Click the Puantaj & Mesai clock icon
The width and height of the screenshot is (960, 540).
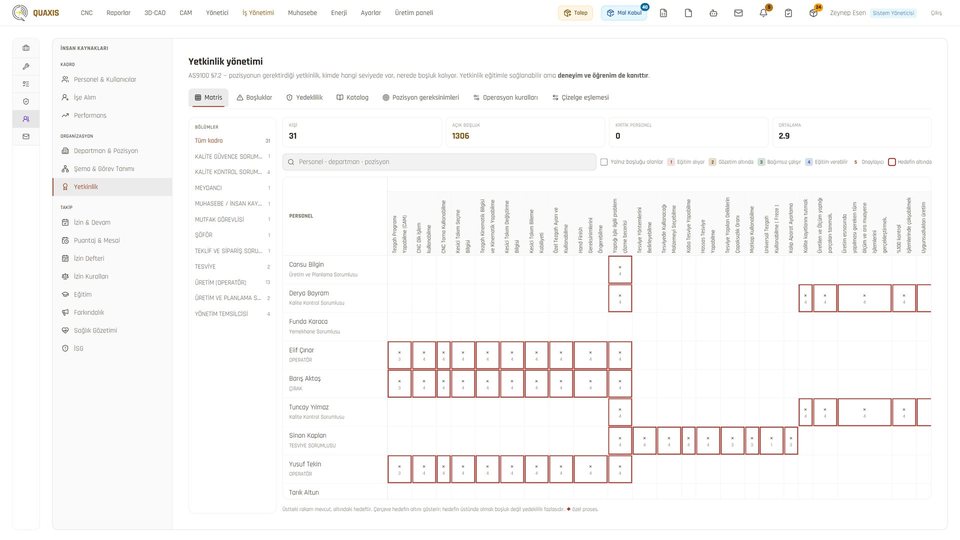coord(66,241)
